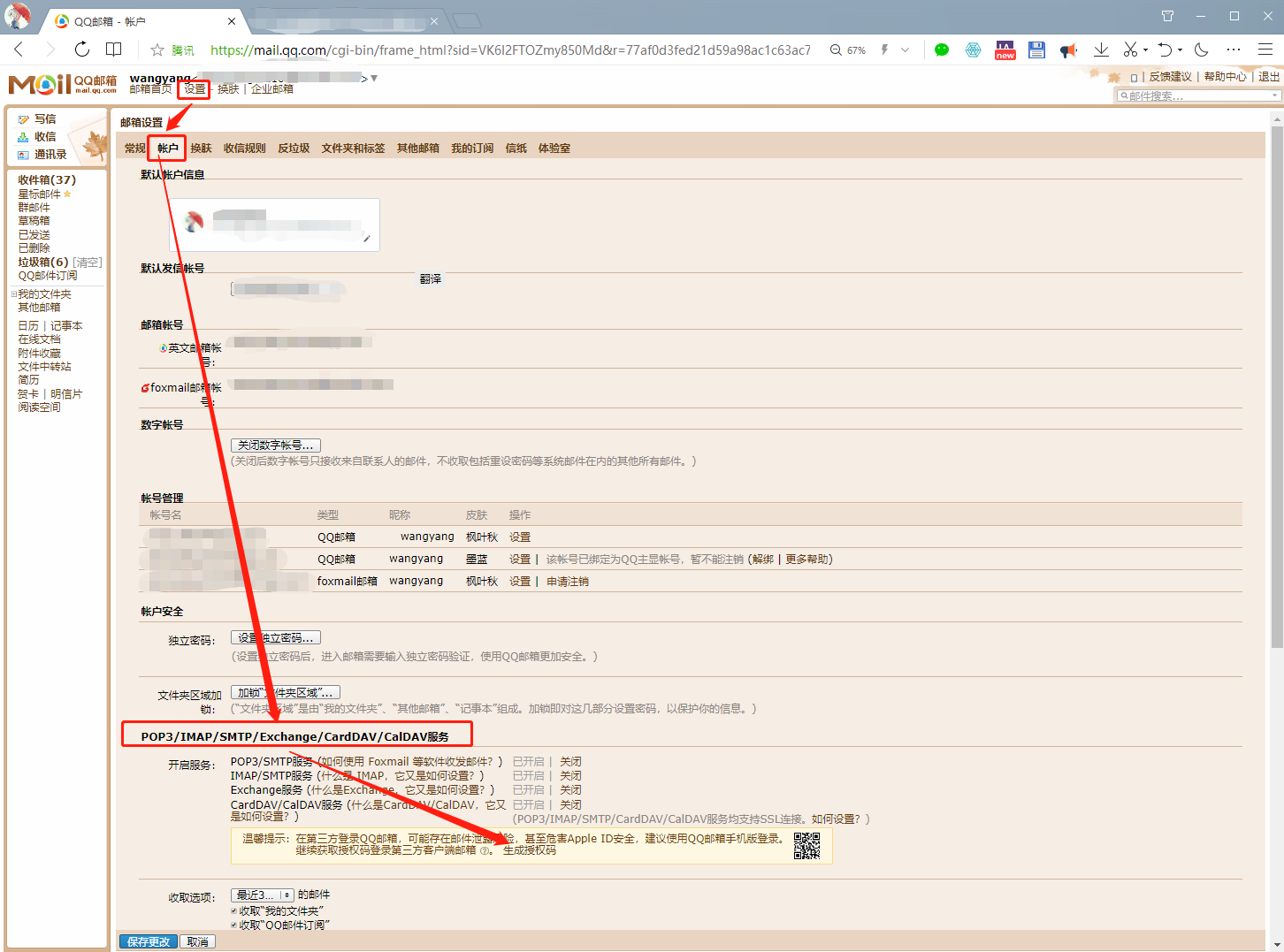Switch to the 反垃圾 settings tab
This screenshot has height=952, width=1284.
pos(294,149)
